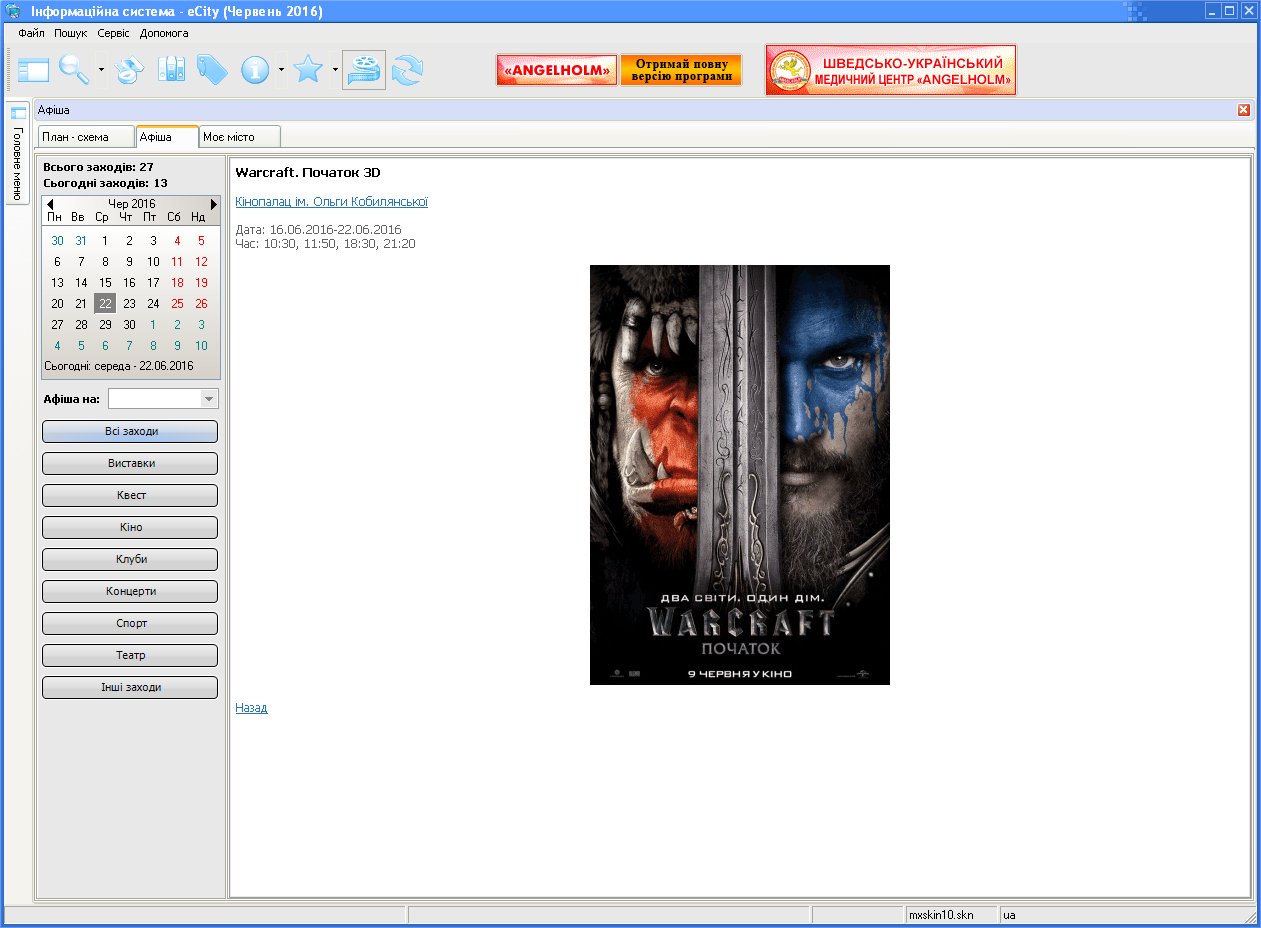Image resolution: width=1261 pixels, height=928 pixels.
Task: Open the Сервіс menu
Action: tap(113, 33)
